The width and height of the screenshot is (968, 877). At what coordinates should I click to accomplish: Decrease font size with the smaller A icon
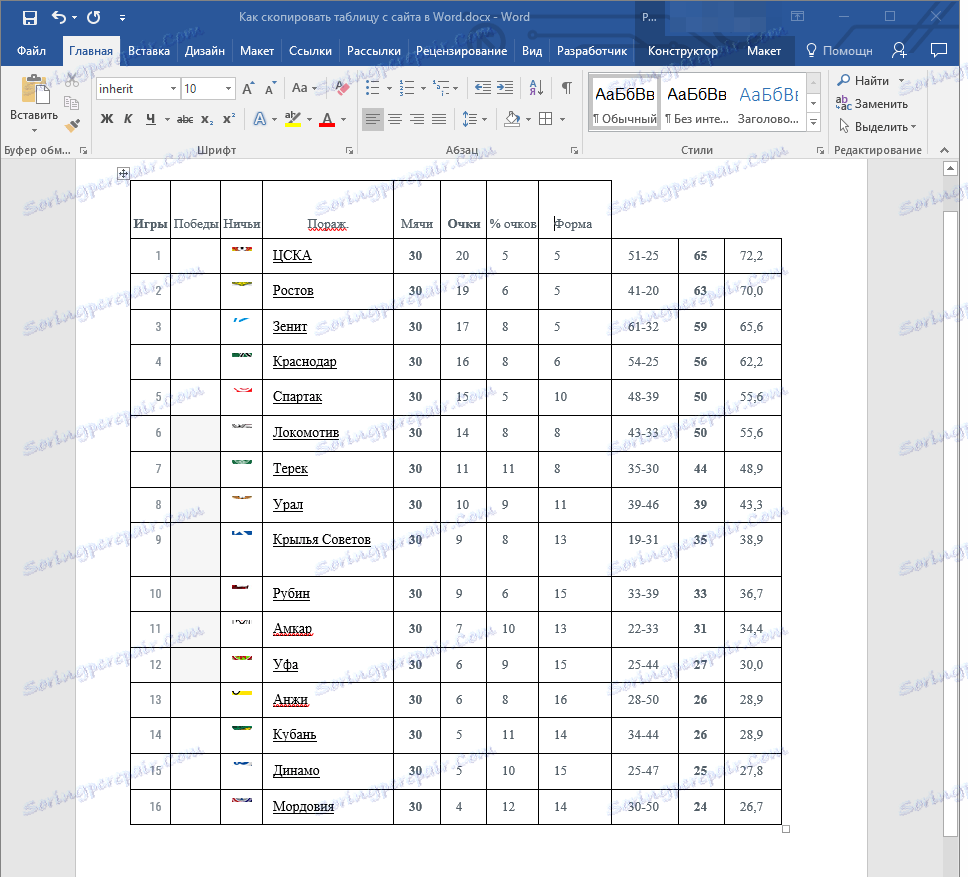tap(270, 89)
